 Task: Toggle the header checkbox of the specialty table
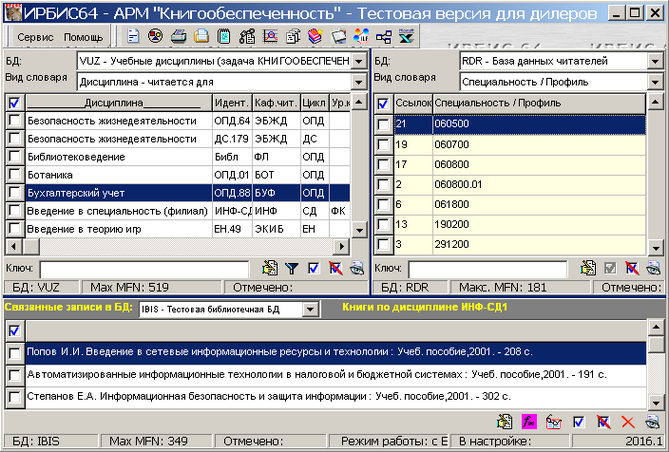[383, 103]
